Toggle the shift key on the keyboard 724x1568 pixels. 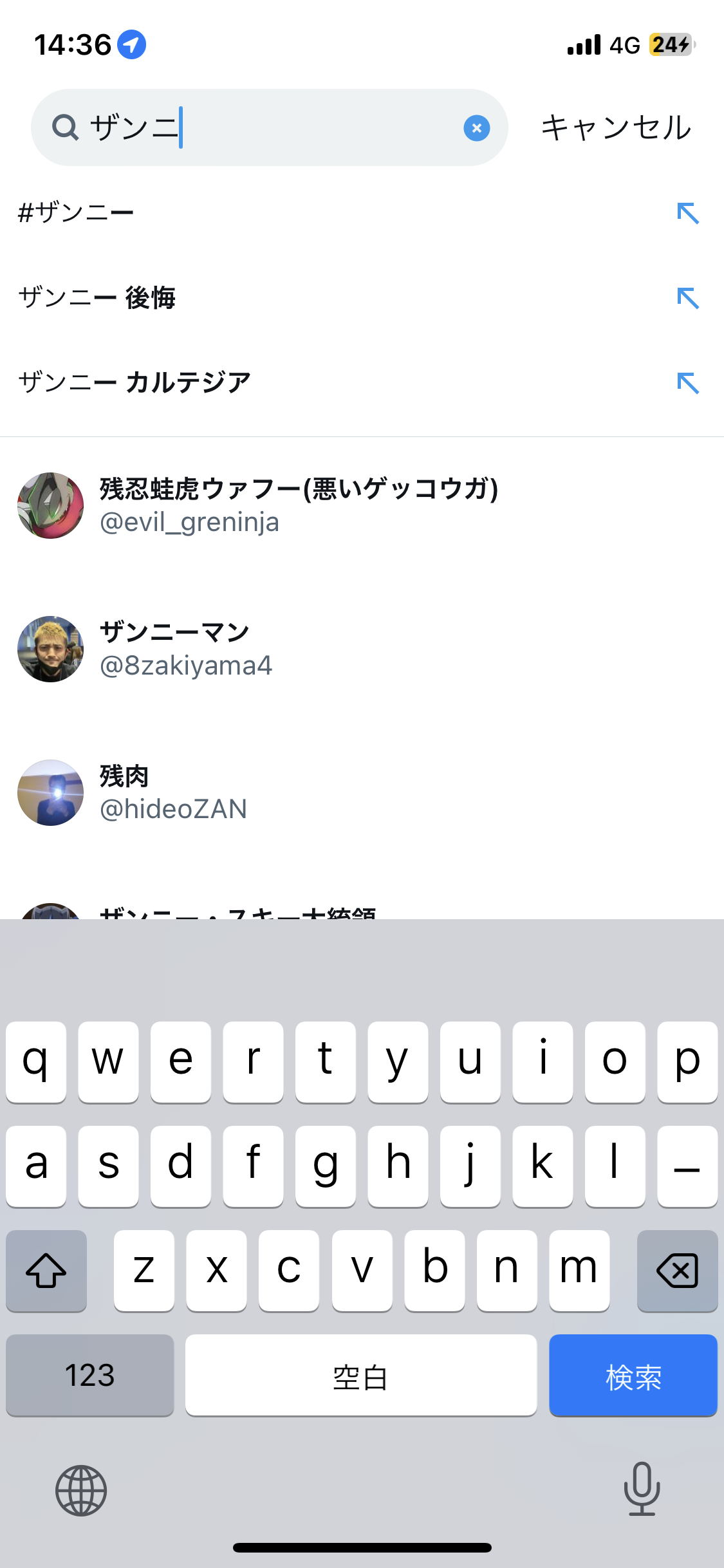[46, 1271]
